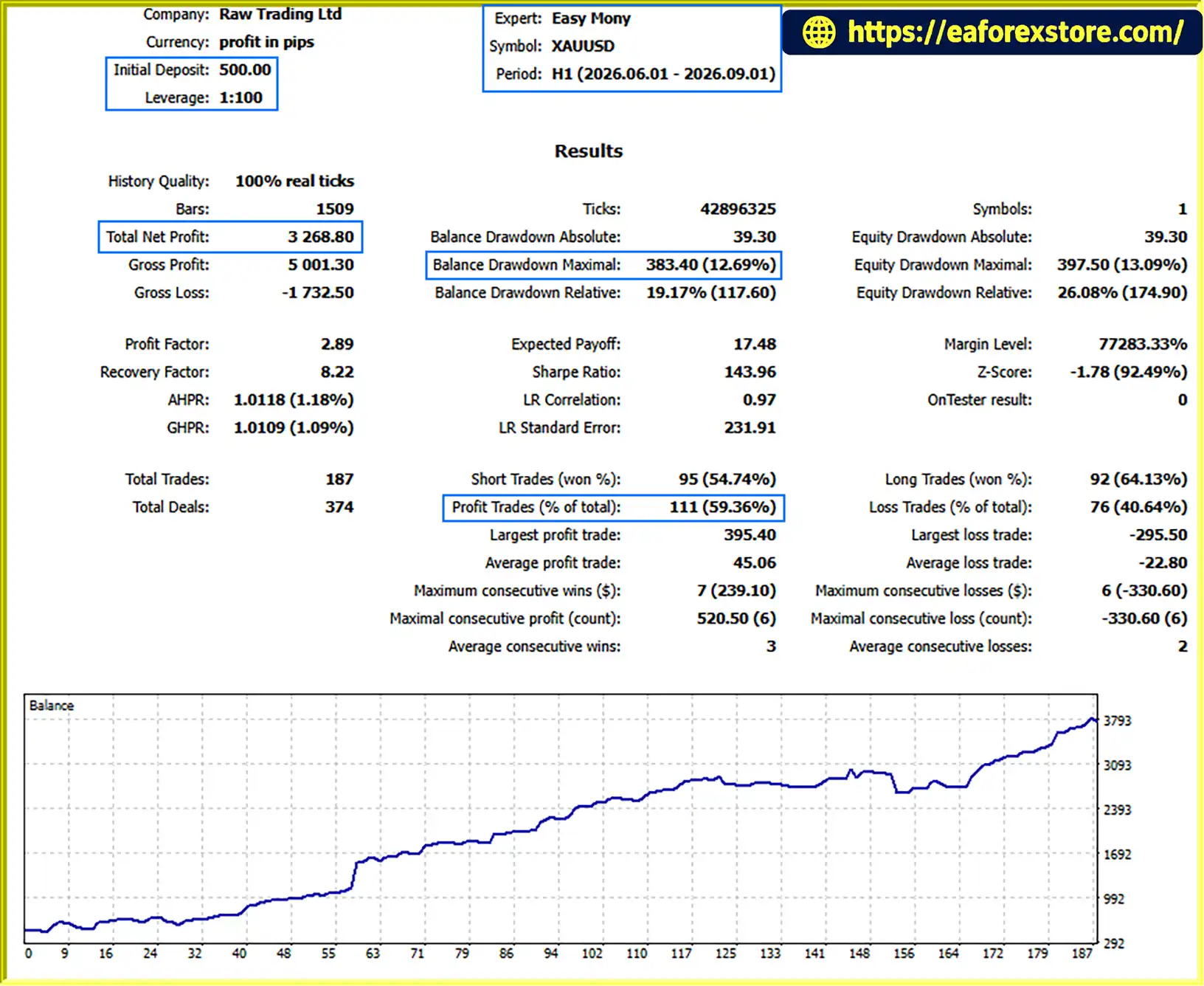The height and width of the screenshot is (986, 1204).
Task: Select the Total Trades value 187
Action: [x=339, y=480]
